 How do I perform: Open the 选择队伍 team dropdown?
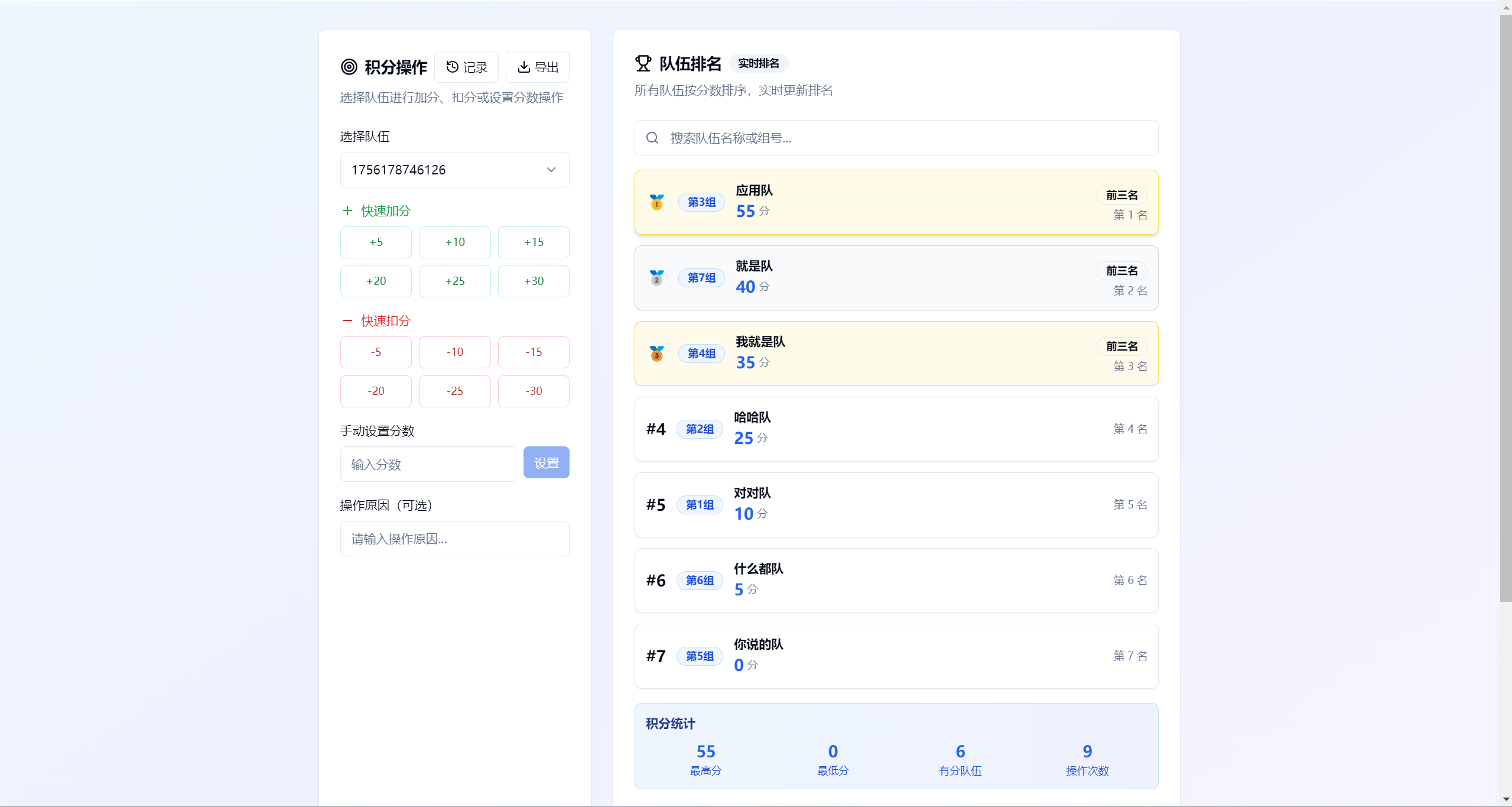tap(443, 170)
